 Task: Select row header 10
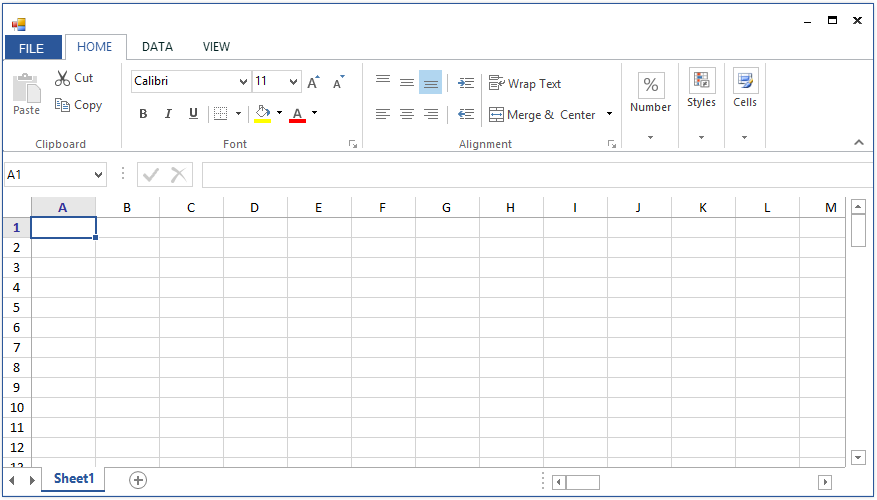[17, 408]
